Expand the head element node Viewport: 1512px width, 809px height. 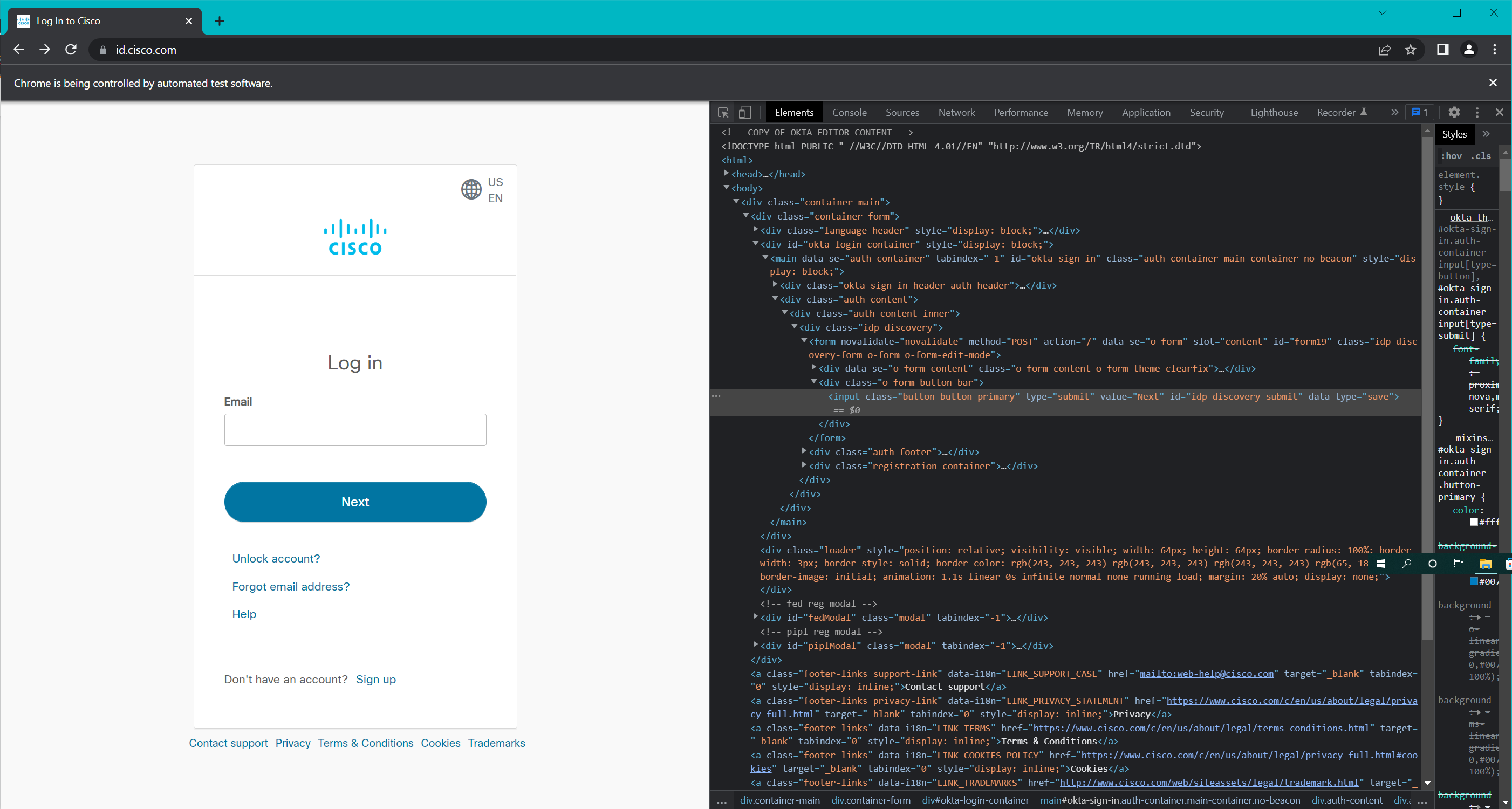(x=727, y=174)
